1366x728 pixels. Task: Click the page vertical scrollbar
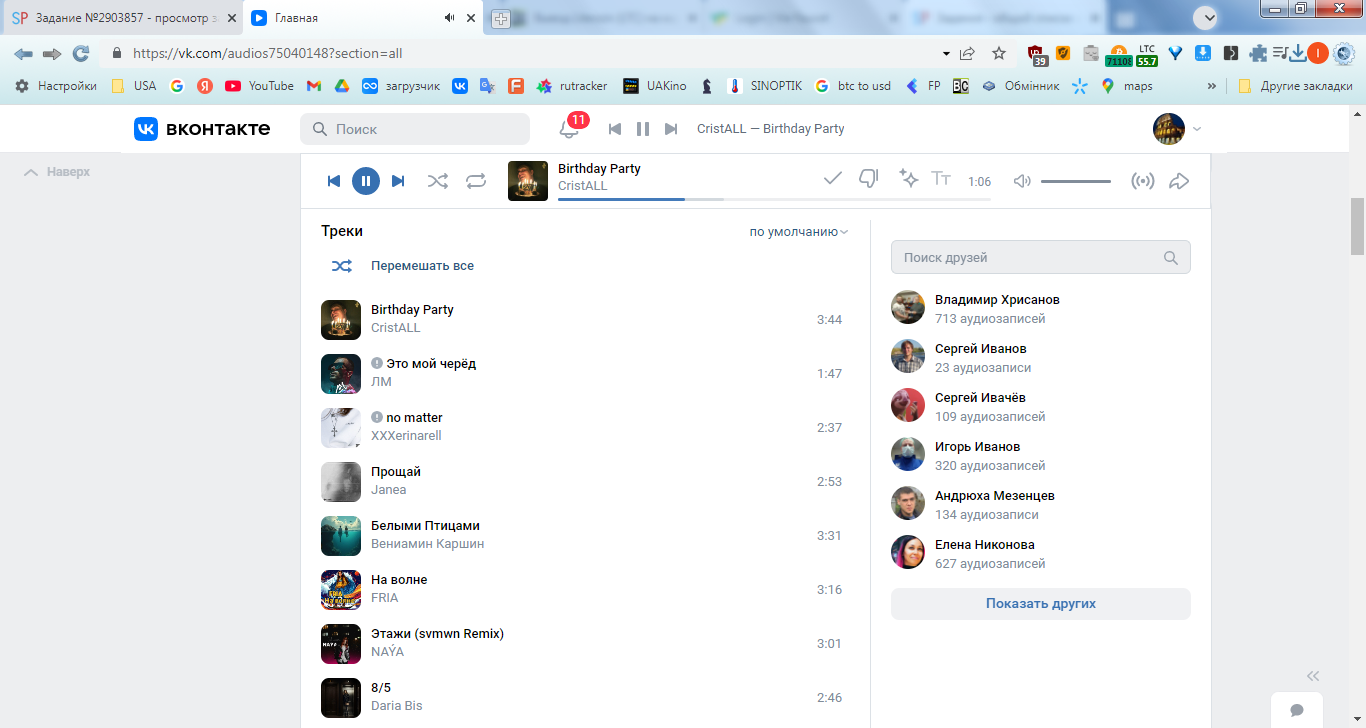tap(1357, 226)
